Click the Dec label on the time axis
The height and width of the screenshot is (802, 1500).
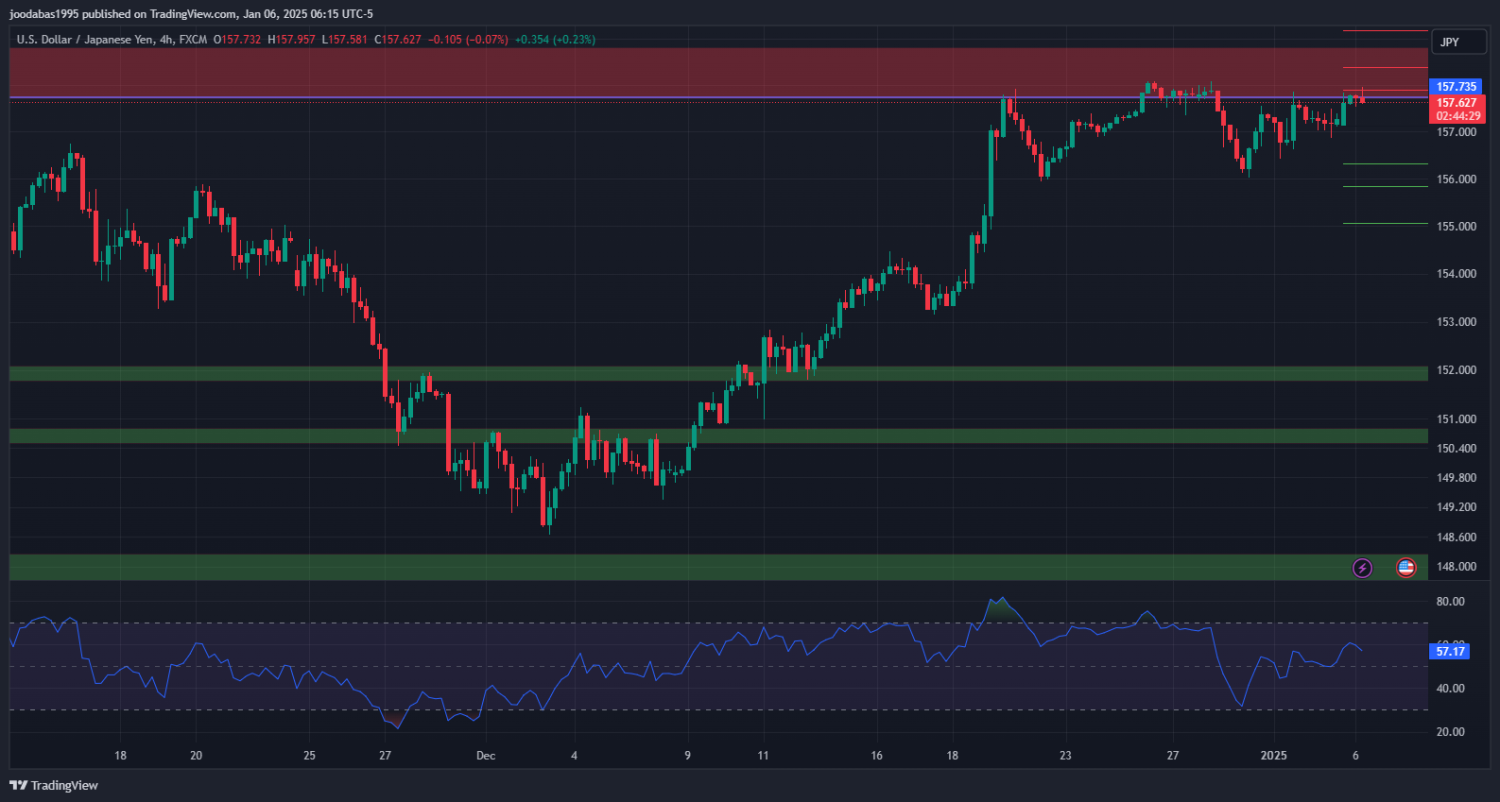485,756
